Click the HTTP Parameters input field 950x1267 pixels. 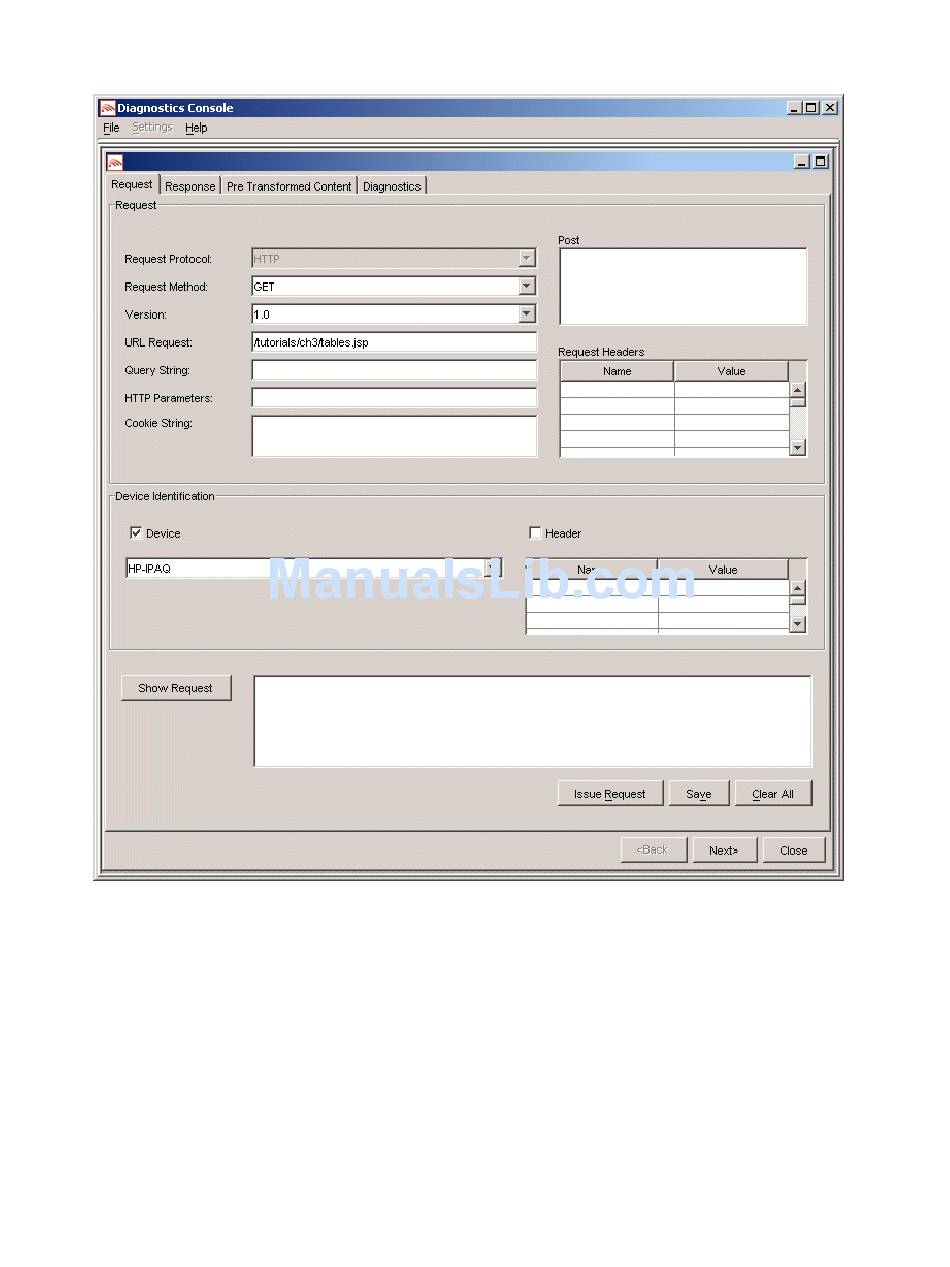(394, 398)
